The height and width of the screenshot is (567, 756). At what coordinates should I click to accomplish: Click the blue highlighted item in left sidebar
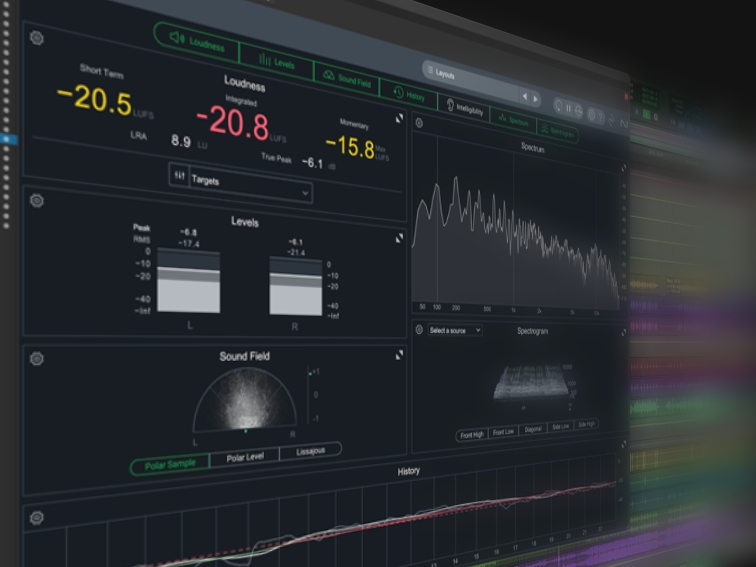click(x=9, y=139)
